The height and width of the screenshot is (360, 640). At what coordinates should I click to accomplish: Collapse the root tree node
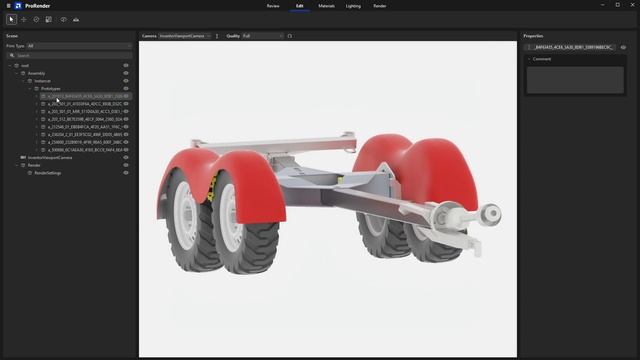tap(10, 65)
